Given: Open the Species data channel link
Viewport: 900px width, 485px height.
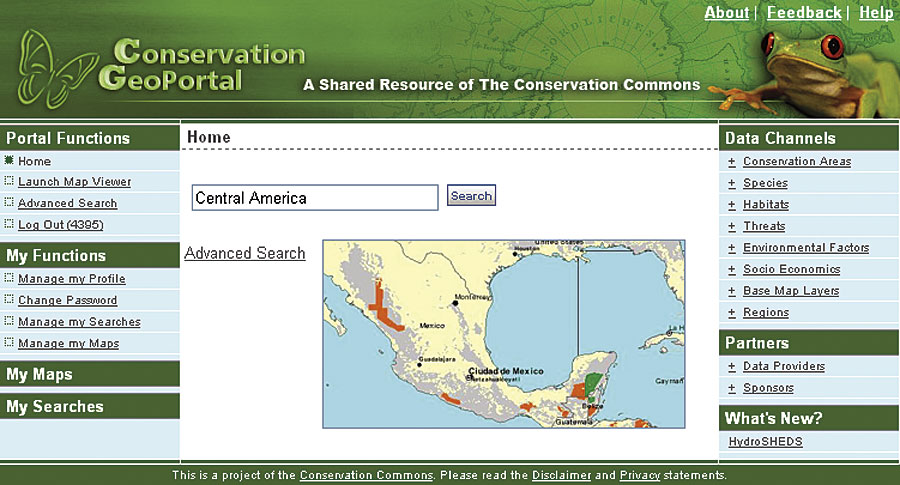Looking at the screenshot, I should (x=766, y=184).
